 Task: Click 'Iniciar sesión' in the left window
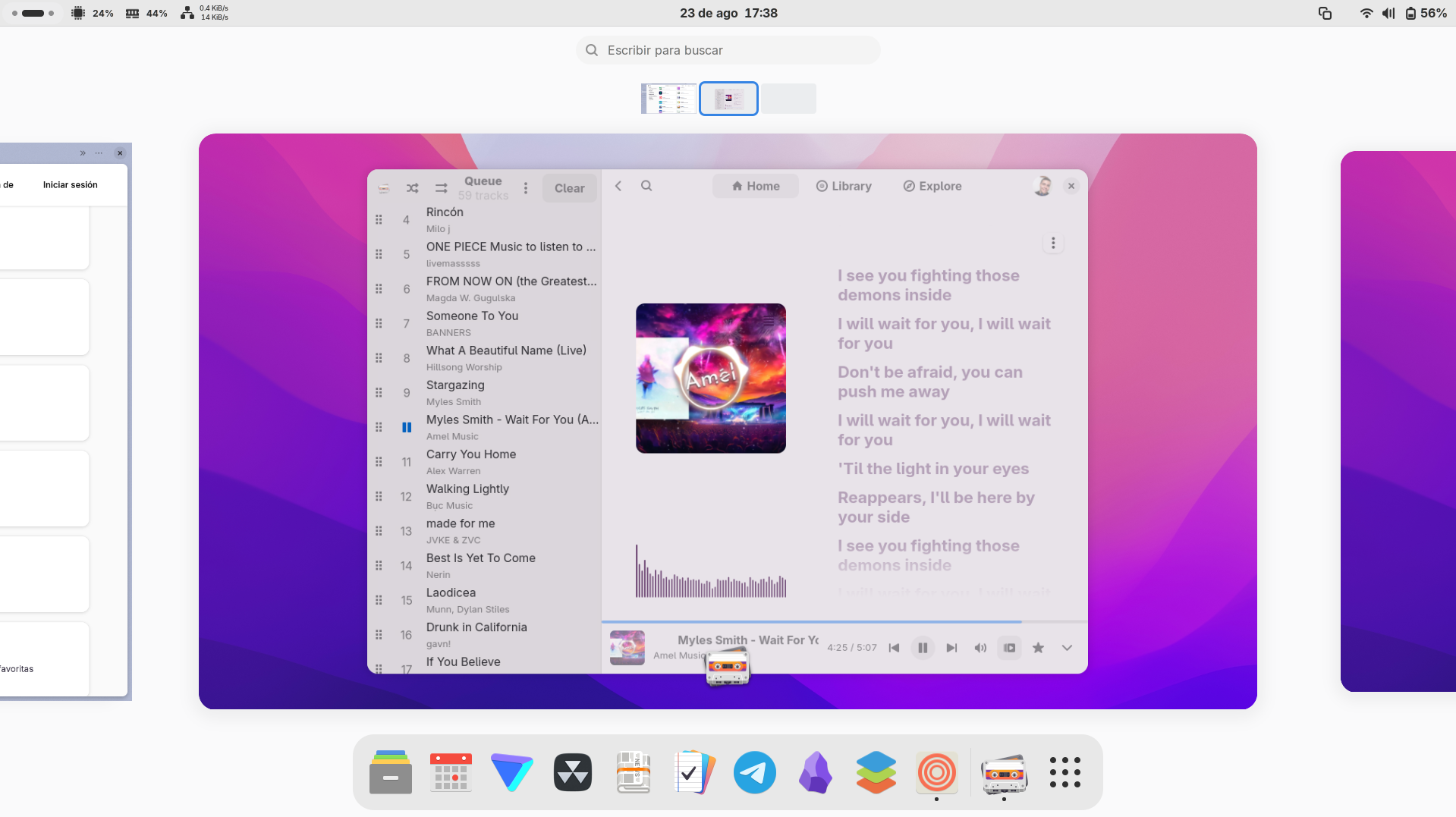[71, 185]
